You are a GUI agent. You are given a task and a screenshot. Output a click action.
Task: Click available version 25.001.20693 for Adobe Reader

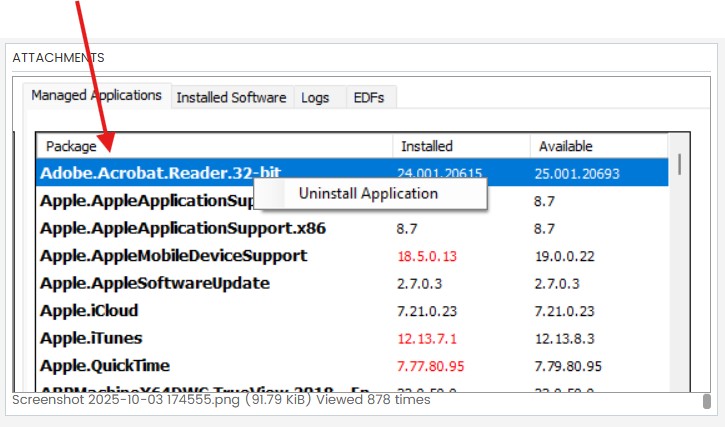pos(579,173)
